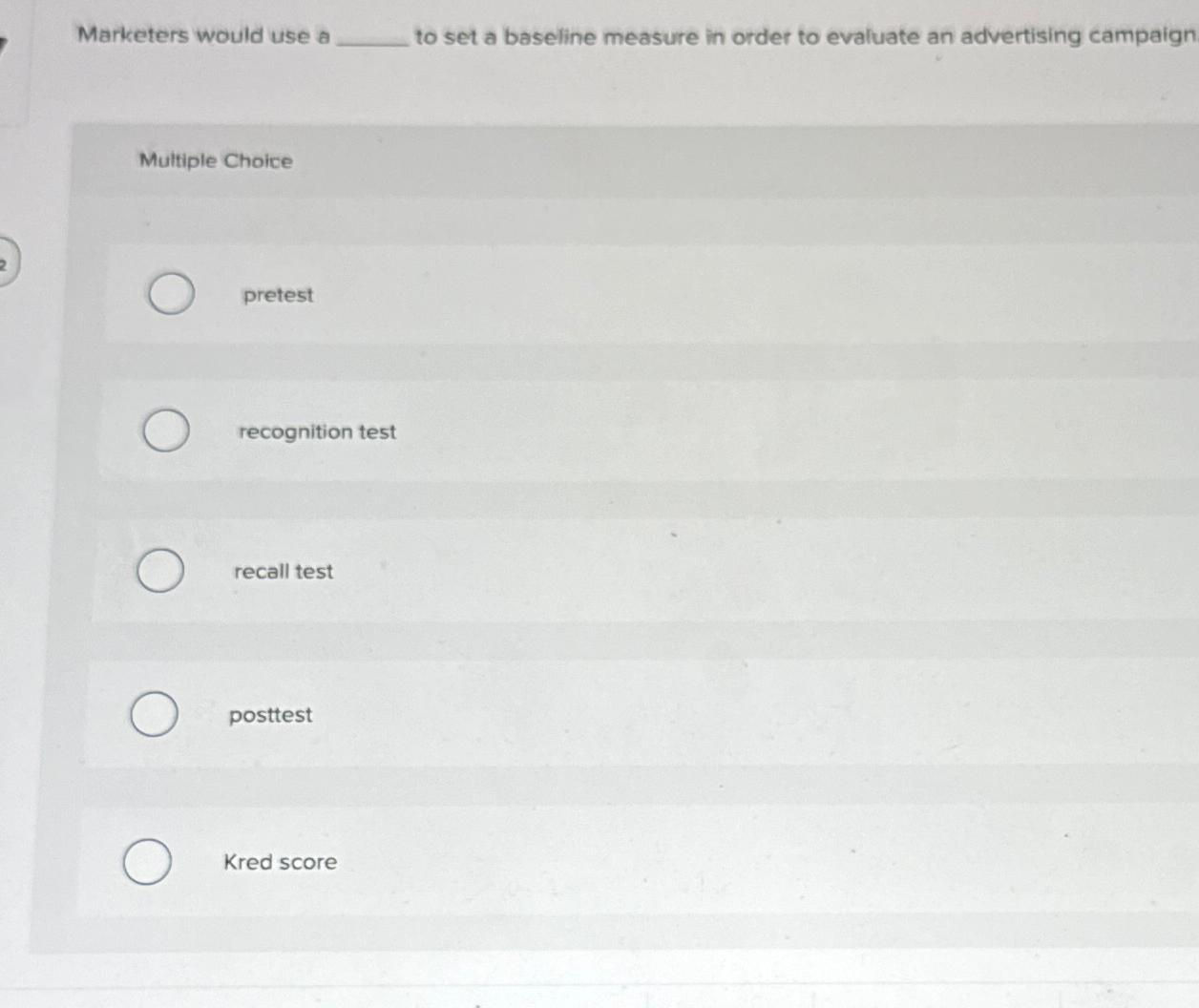This screenshot has height=1008, width=1199.
Task: Click the "recognition test" answer label text
Action: pyautogui.click(x=317, y=431)
